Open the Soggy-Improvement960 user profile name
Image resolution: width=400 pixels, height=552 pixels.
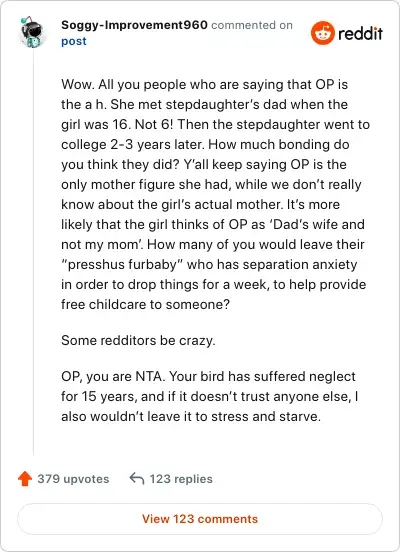(x=134, y=25)
